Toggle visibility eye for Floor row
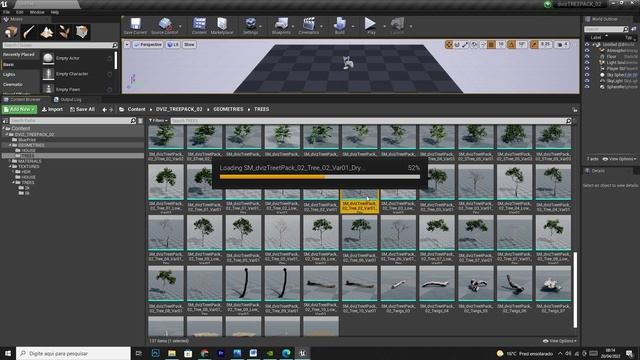Viewport: 640px width, 360px height. click(x=587, y=57)
